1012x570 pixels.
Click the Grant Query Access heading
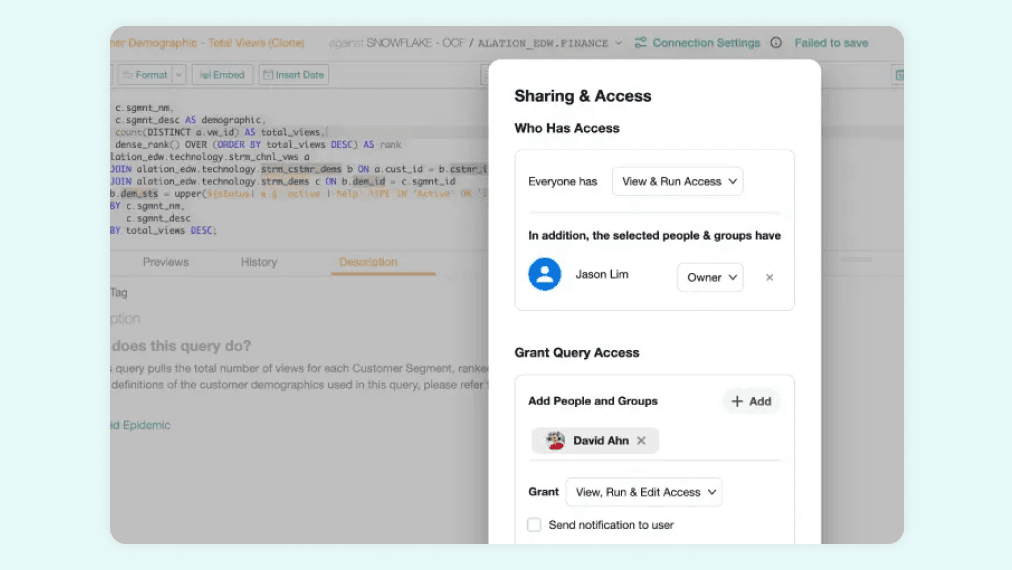(577, 352)
